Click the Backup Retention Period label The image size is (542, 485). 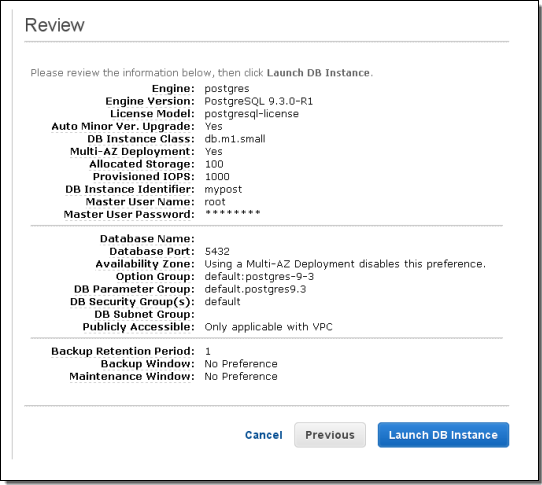tap(123, 351)
